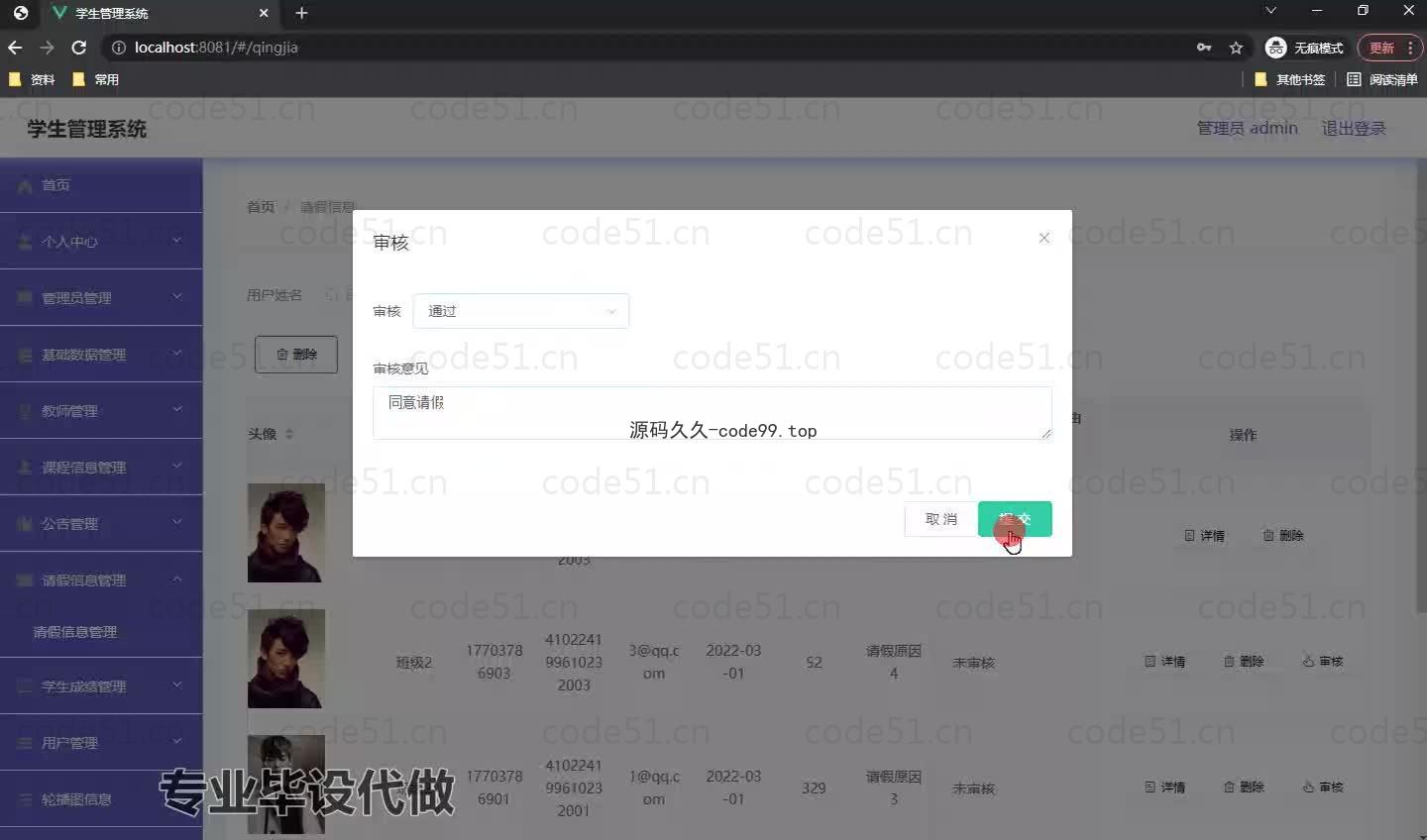Close the 审核 dialog with X icon
This screenshot has width=1427, height=840.
coord(1043,238)
